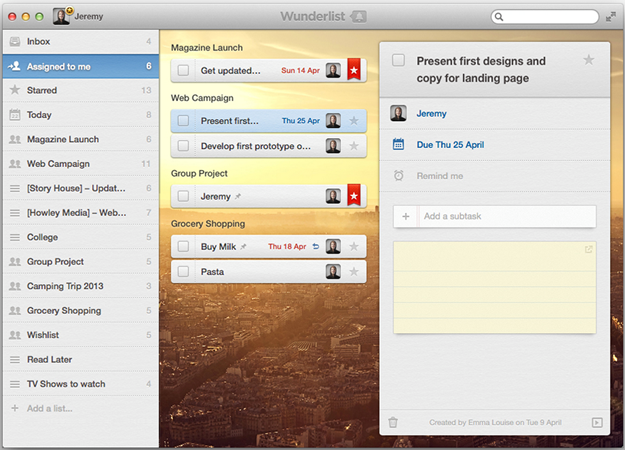The height and width of the screenshot is (450, 625).
Task: Click Add a list at sidebar bottom
Action: [49, 408]
